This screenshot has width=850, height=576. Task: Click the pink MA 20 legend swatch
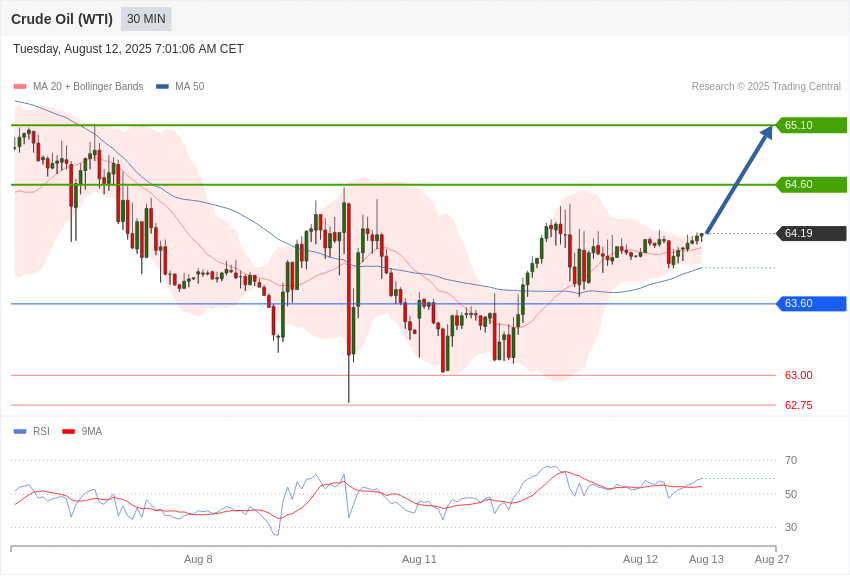point(20,87)
